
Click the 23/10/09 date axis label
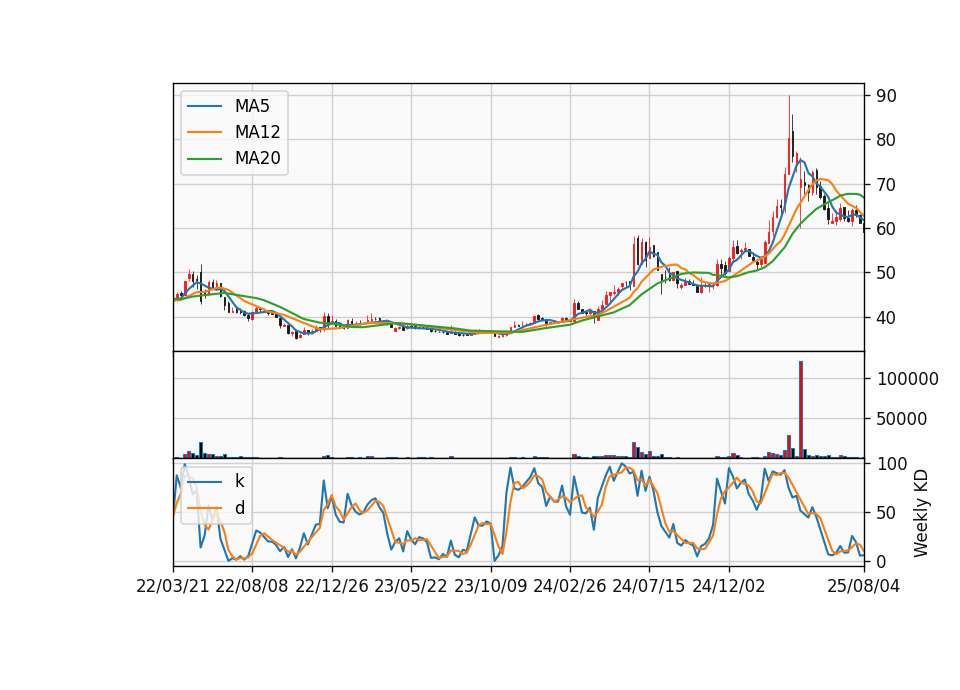(490, 586)
